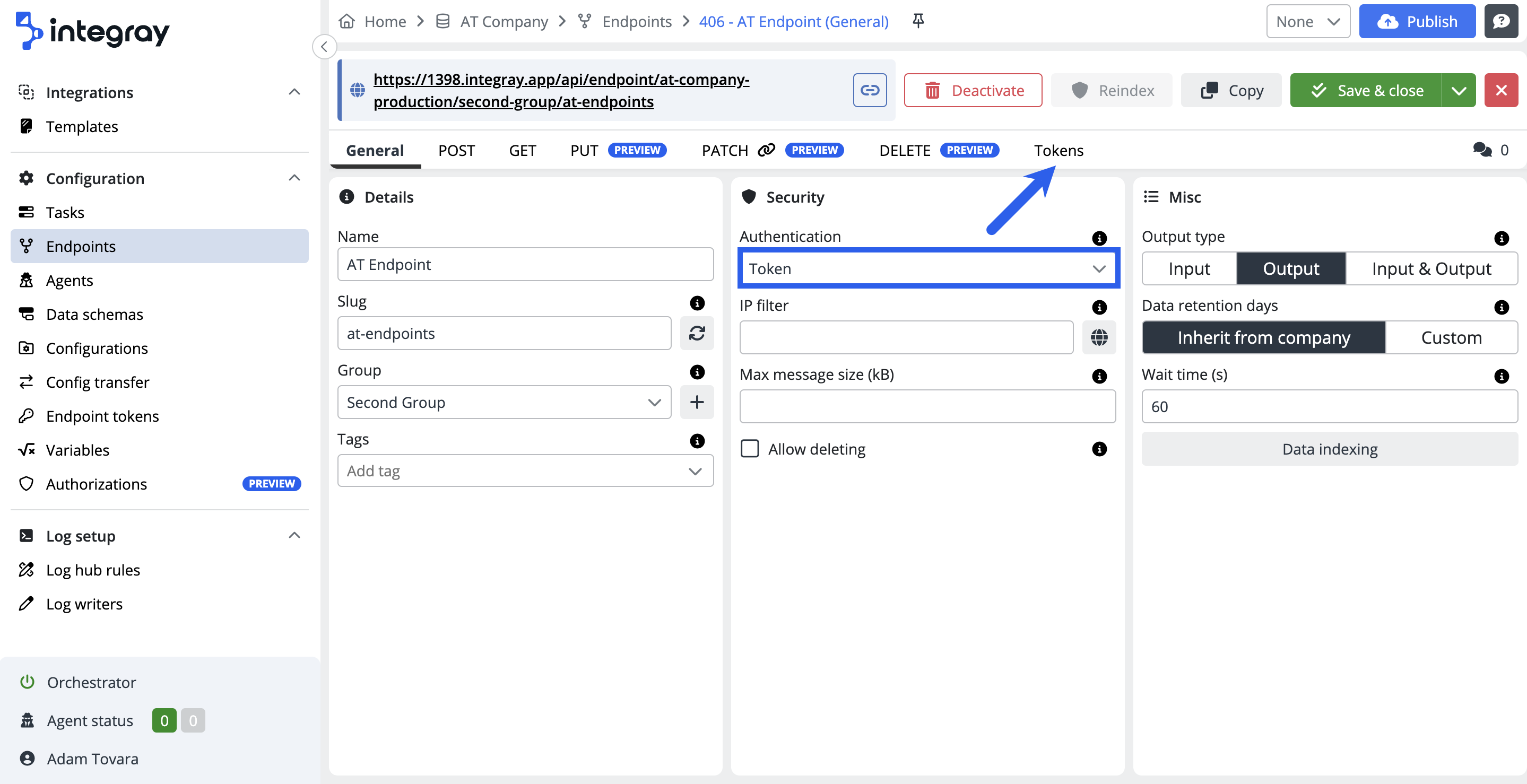1527x784 pixels.
Task: Select Input & Output output type
Action: tap(1430, 268)
